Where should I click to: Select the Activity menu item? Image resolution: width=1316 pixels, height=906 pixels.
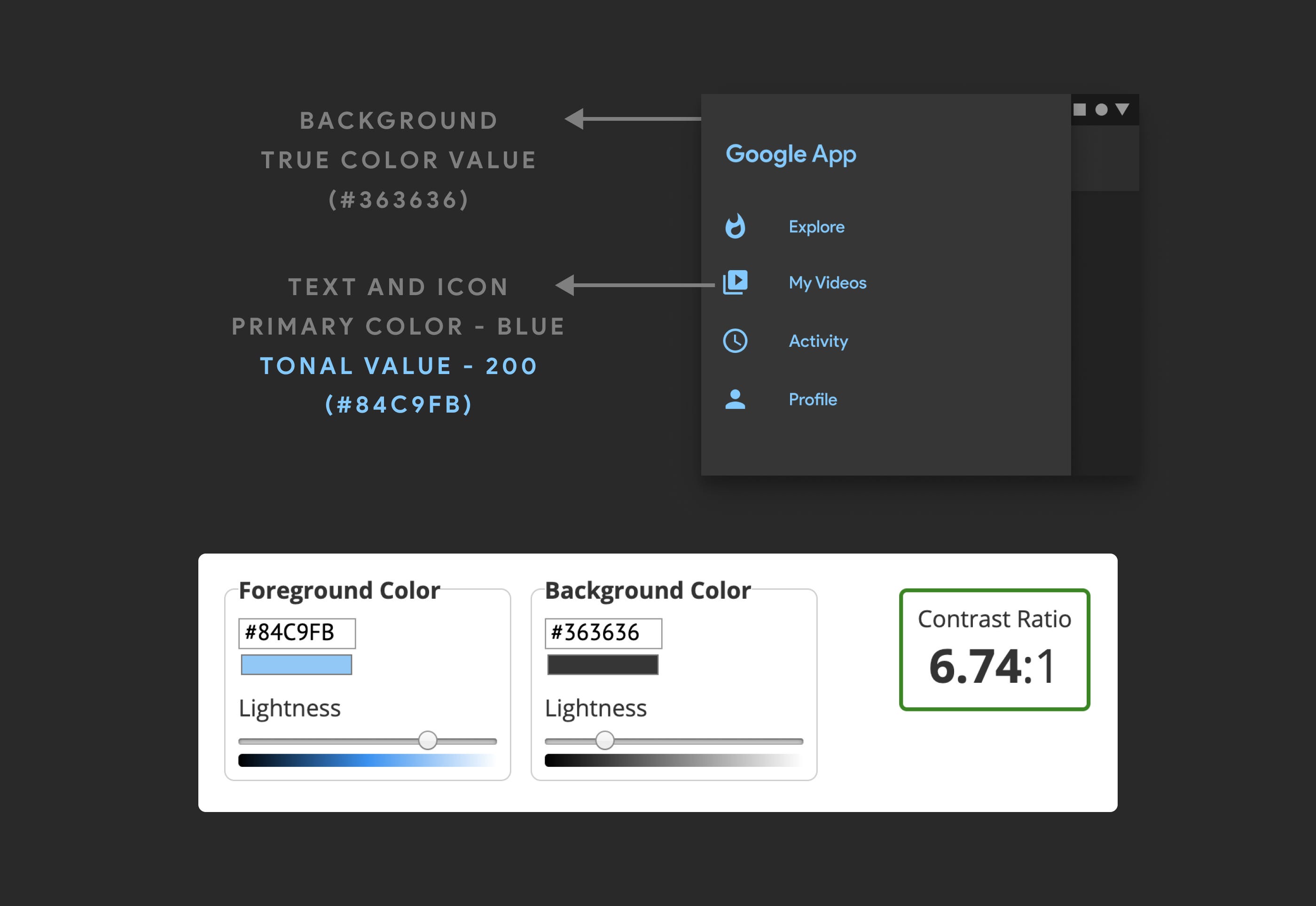point(818,341)
